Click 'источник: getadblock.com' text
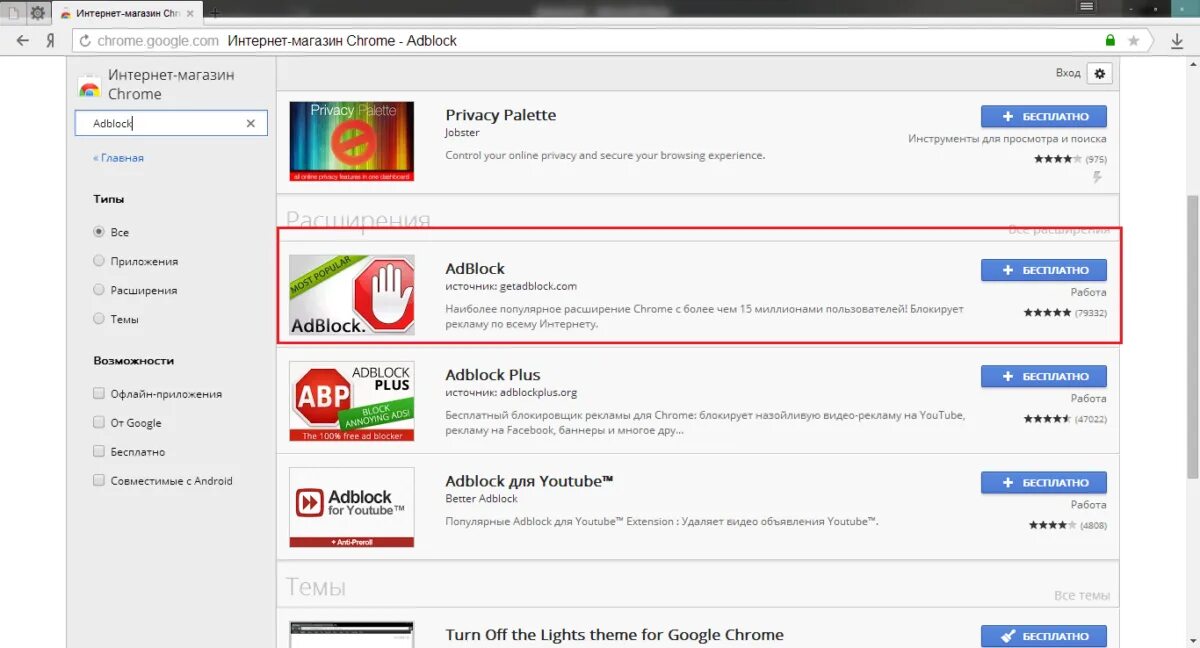Screen dimensions: 1200x648 pos(511,286)
